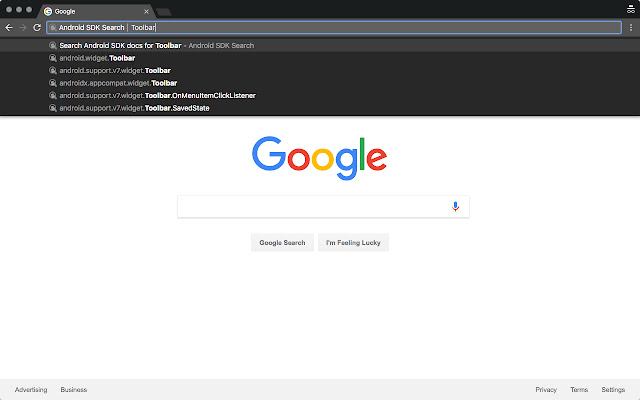Select the android.widget.Toolbar suggestion

pos(320,58)
